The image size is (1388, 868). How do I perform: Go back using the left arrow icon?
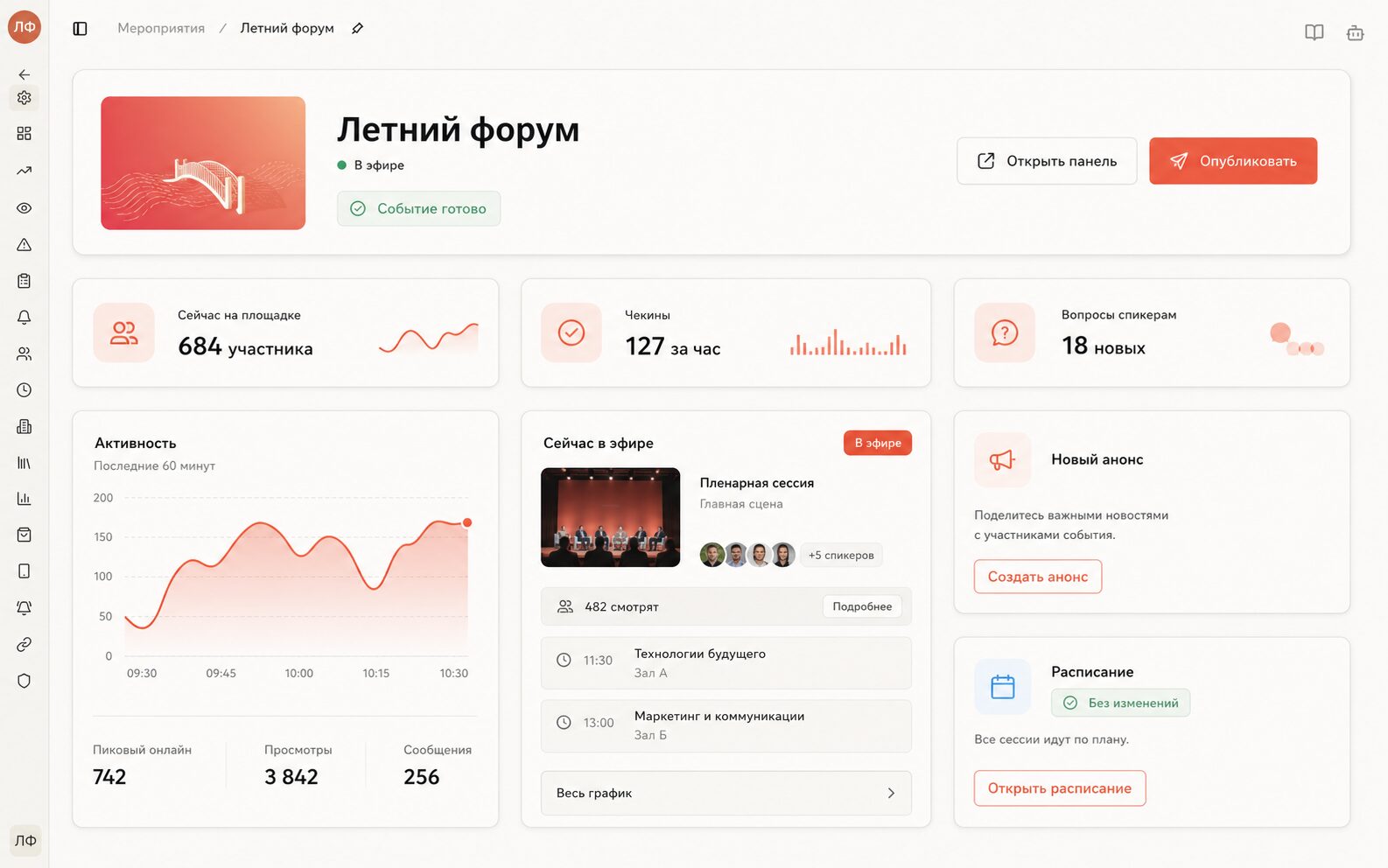(x=25, y=75)
